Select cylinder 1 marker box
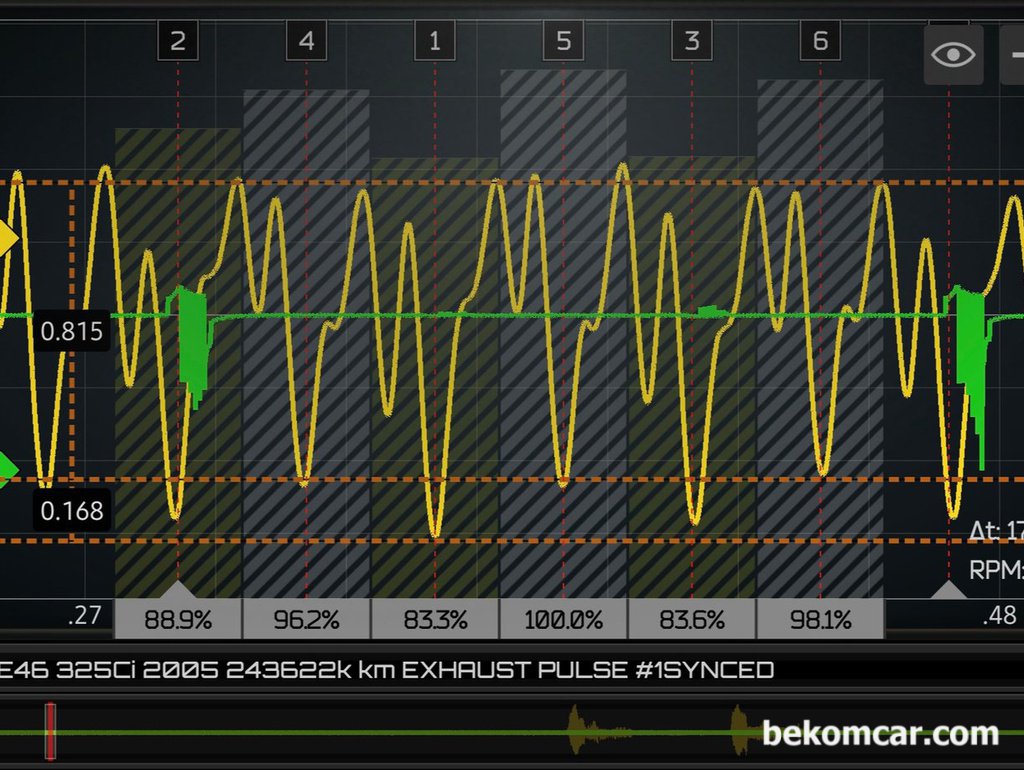This screenshot has height=770, width=1024. click(x=435, y=41)
